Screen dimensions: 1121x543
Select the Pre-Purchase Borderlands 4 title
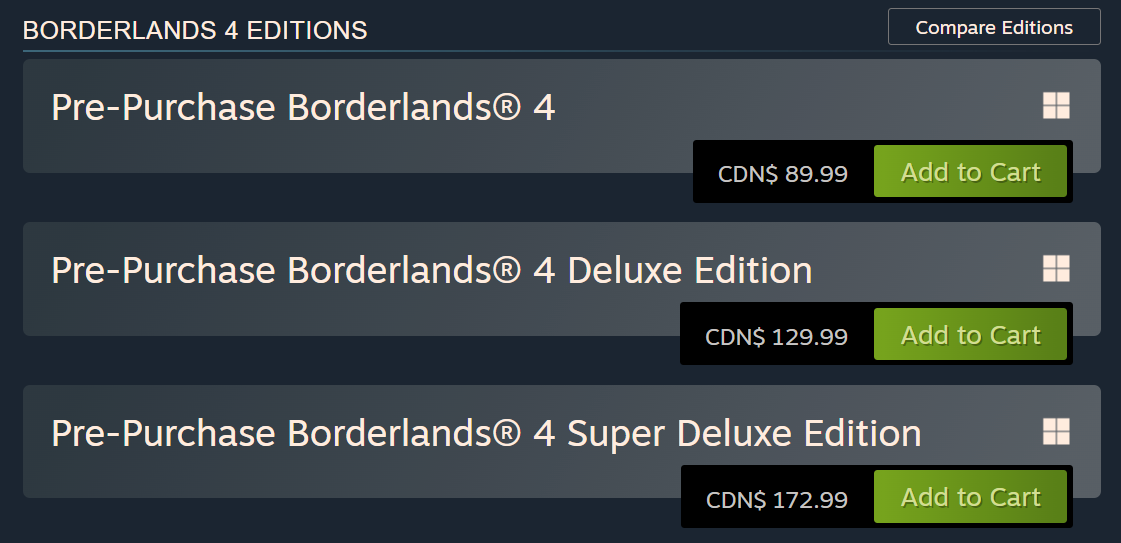point(303,108)
